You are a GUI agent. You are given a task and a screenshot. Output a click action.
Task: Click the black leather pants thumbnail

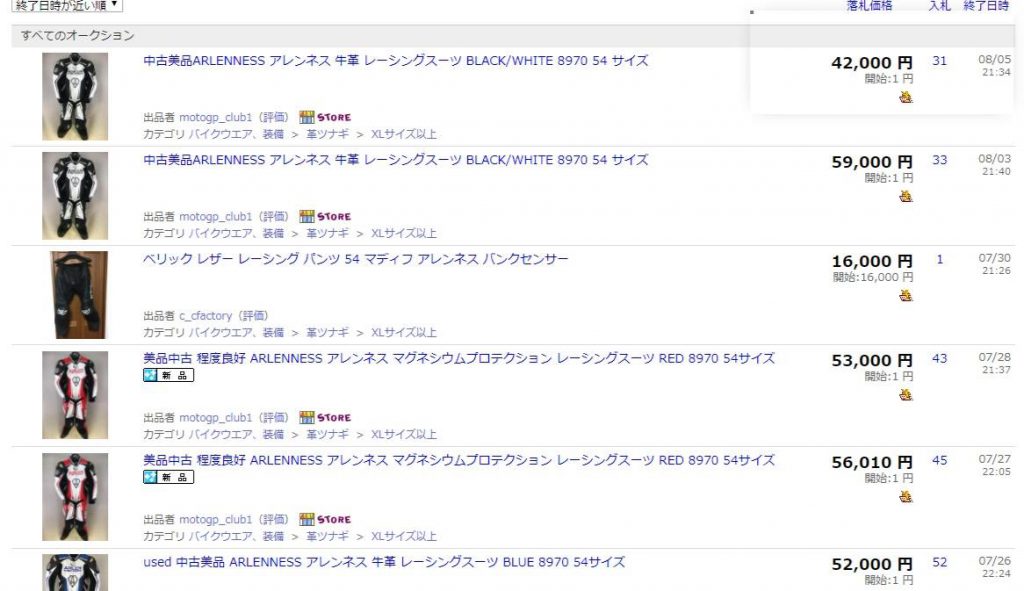(75, 294)
